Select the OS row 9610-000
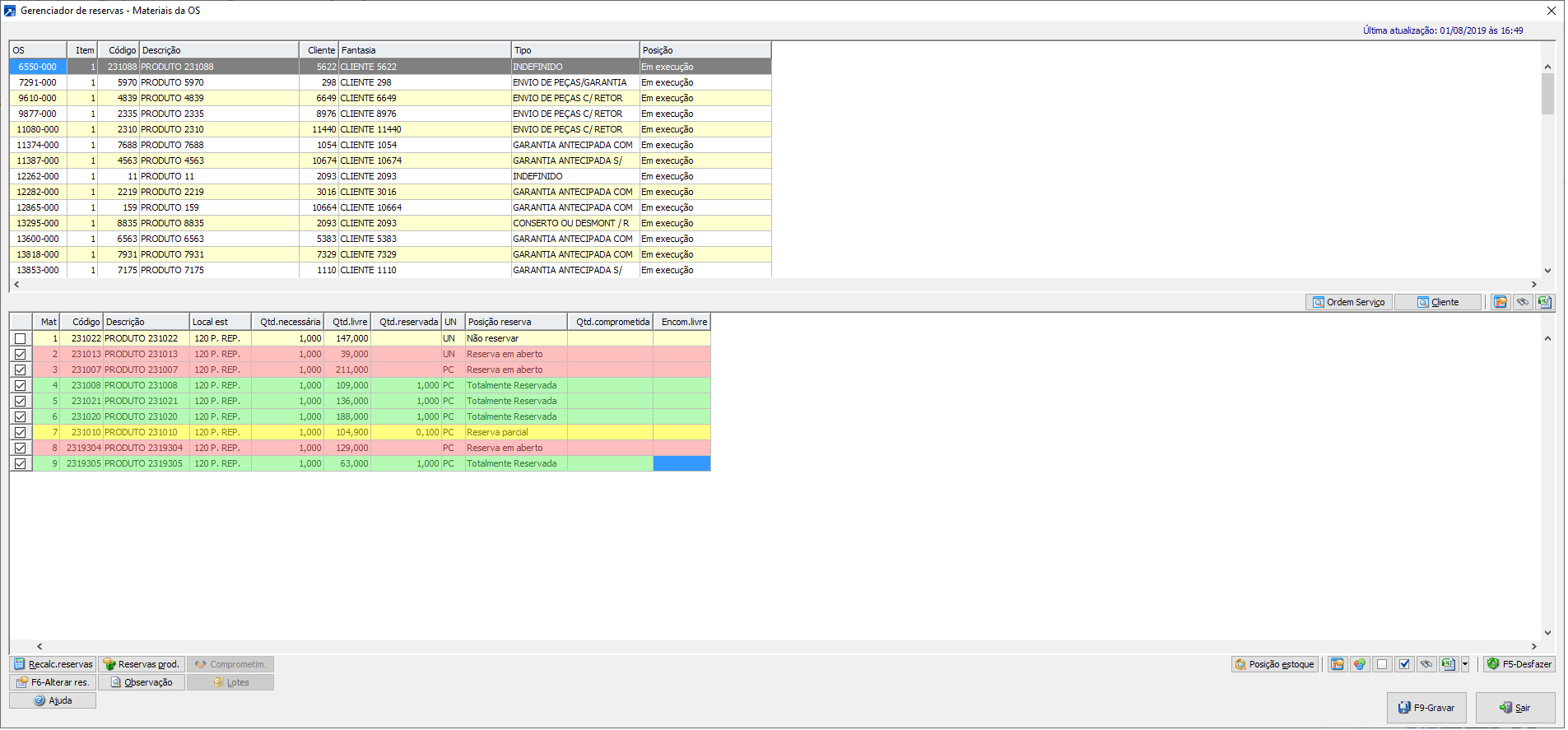1568x730 pixels. (390, 98)
